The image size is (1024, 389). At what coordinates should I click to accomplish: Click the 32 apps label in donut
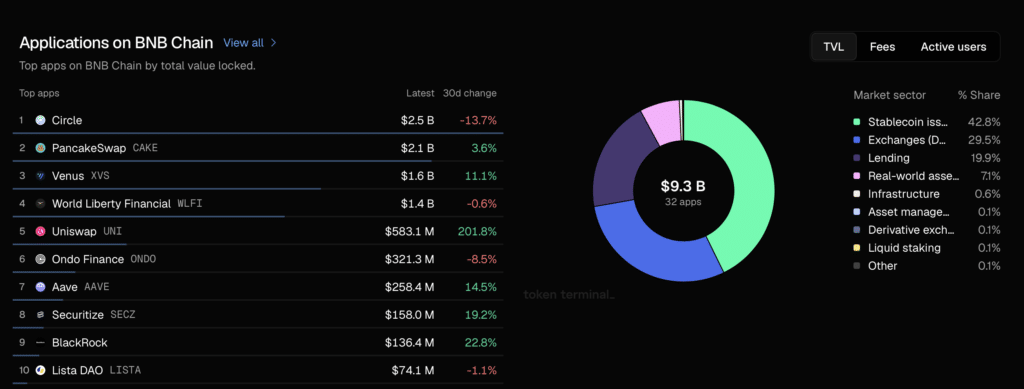point(683,202)
